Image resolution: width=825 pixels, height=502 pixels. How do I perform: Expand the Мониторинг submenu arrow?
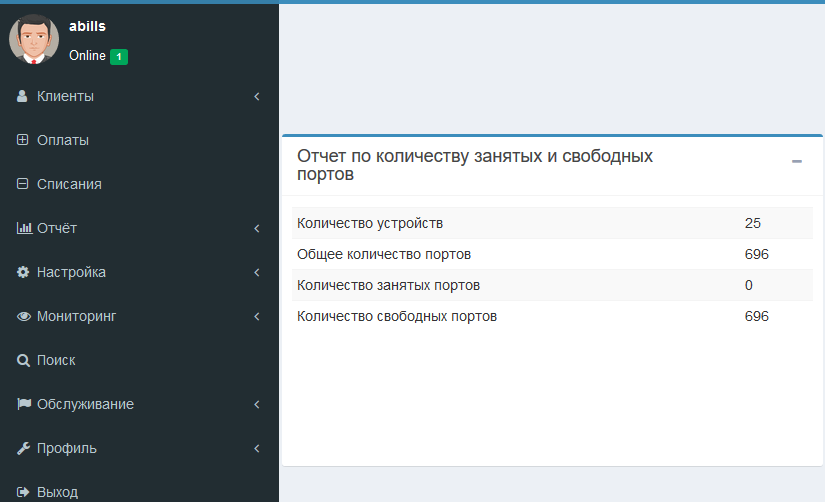coord(257,317)
